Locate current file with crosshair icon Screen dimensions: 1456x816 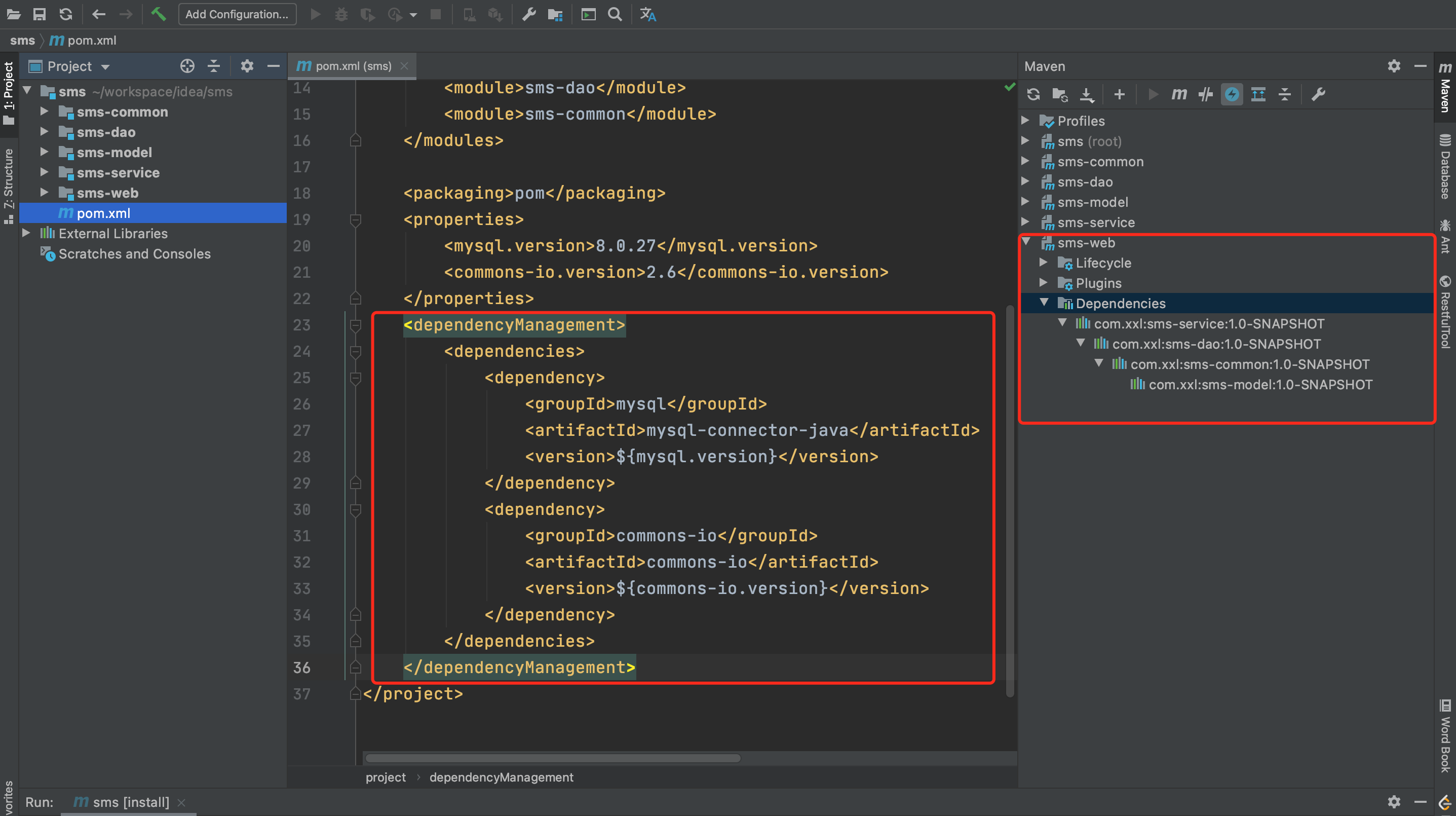pyautogui.click(x=187, y=66)
